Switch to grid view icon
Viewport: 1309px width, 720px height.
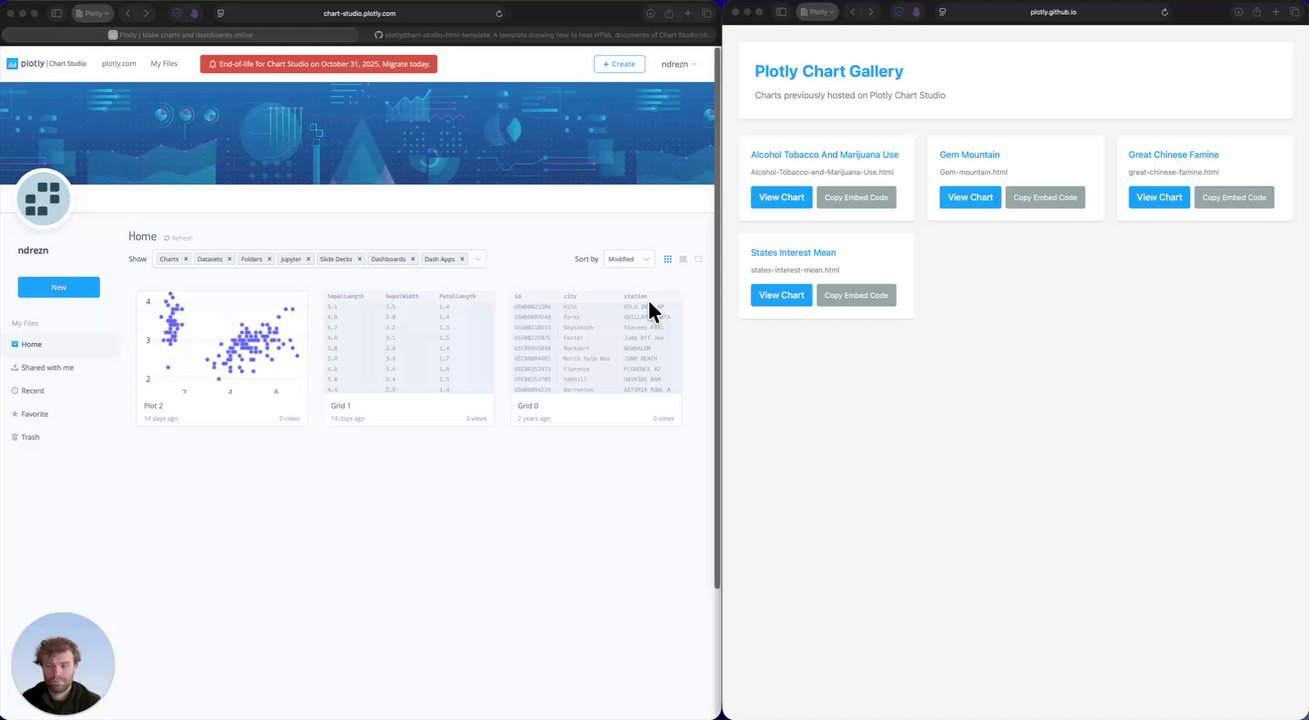(668, 259)
